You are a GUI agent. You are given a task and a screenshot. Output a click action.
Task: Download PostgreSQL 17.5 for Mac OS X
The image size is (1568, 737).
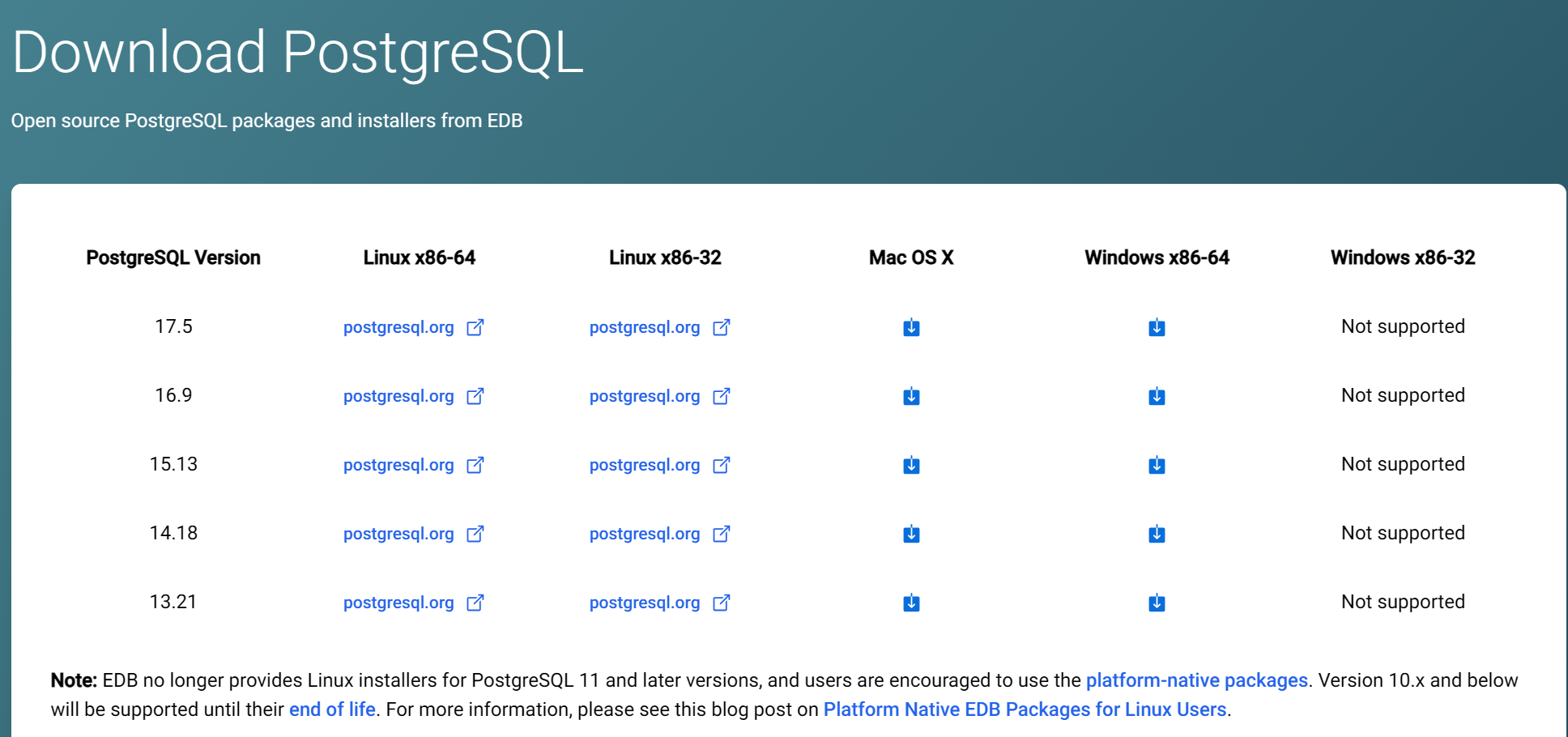click(x=911, y=327)
